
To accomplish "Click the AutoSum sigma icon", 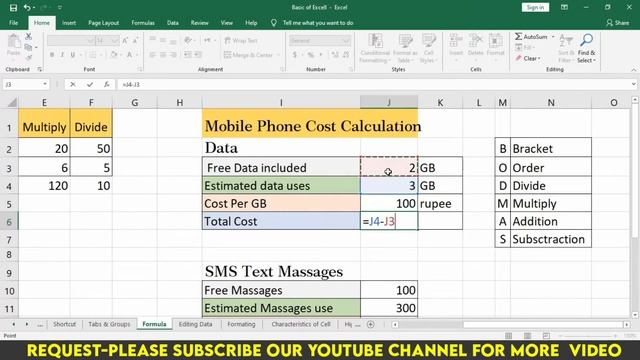I will coord(518,37).
